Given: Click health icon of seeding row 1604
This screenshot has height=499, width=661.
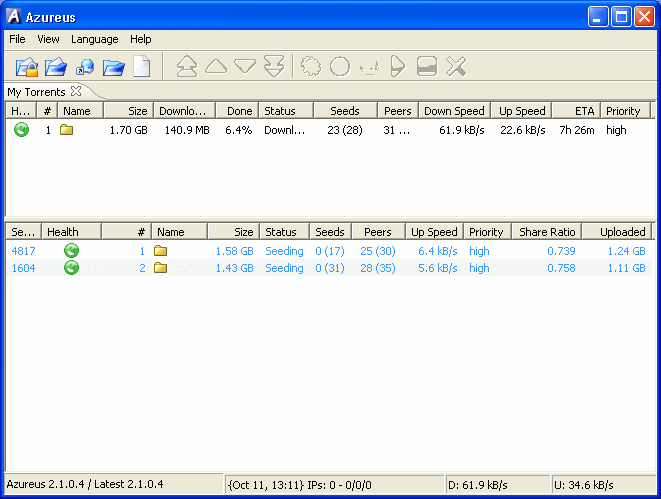Looking at the screenshot, I should pos(71,268).
